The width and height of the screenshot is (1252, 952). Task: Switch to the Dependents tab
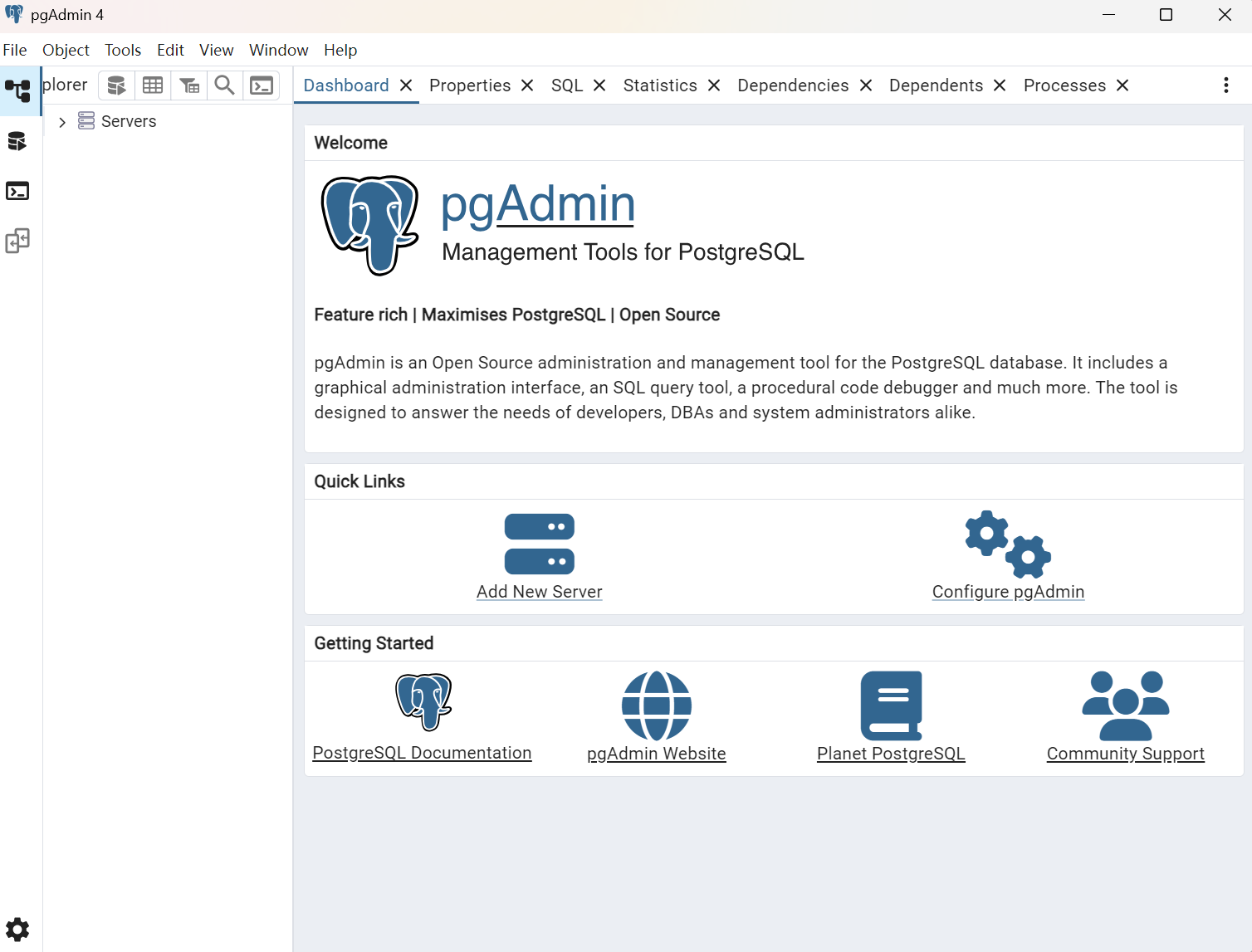click(x=936, y=85)
